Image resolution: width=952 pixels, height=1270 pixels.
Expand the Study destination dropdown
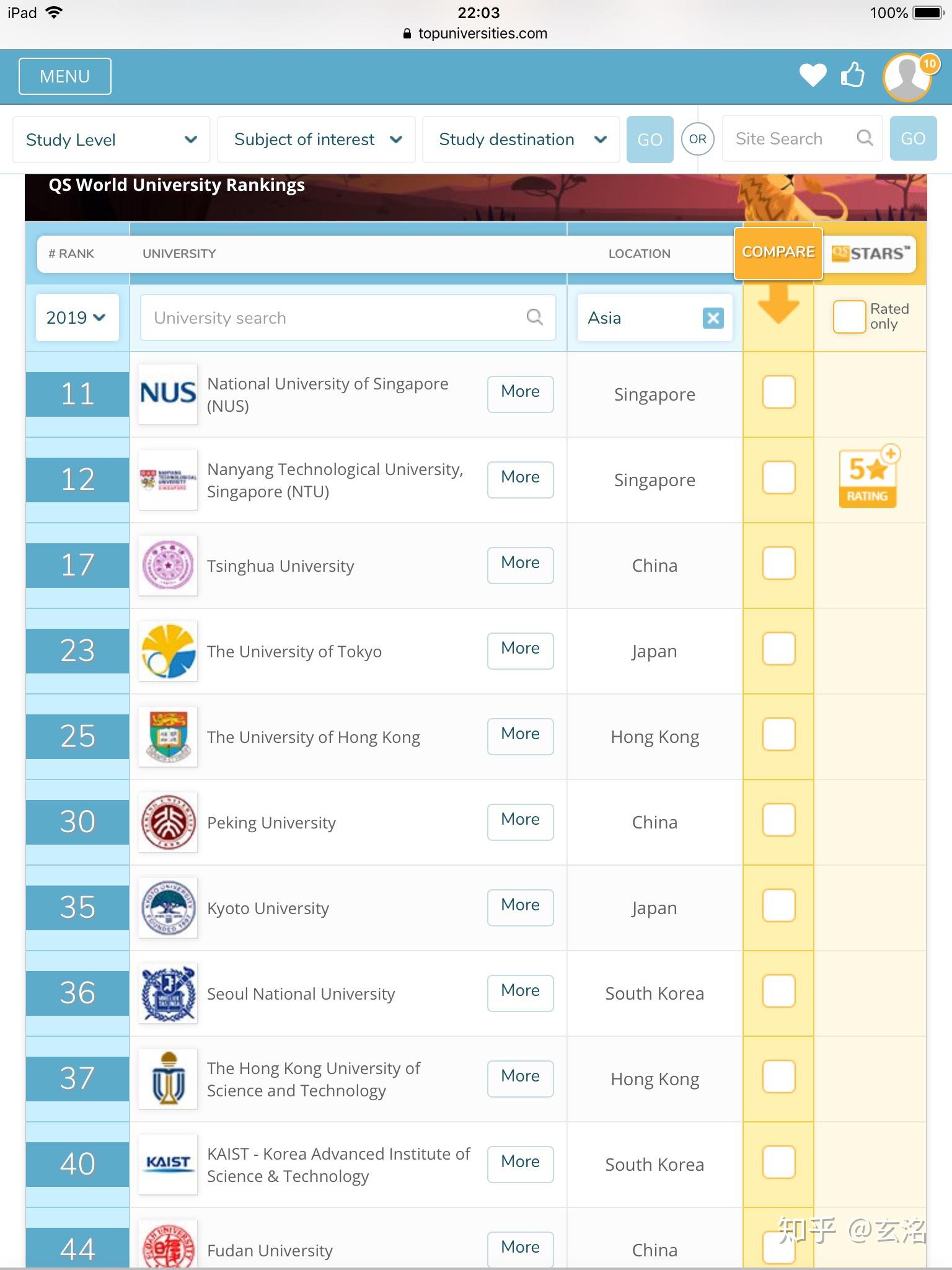521,140
